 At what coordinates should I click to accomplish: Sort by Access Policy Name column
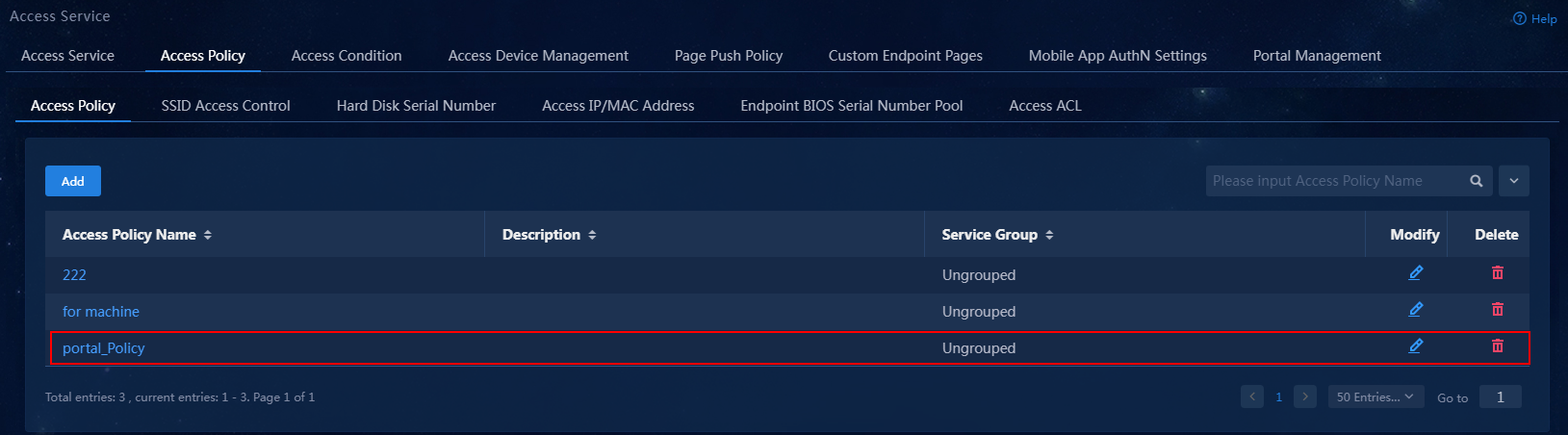[x=208, y=235]
